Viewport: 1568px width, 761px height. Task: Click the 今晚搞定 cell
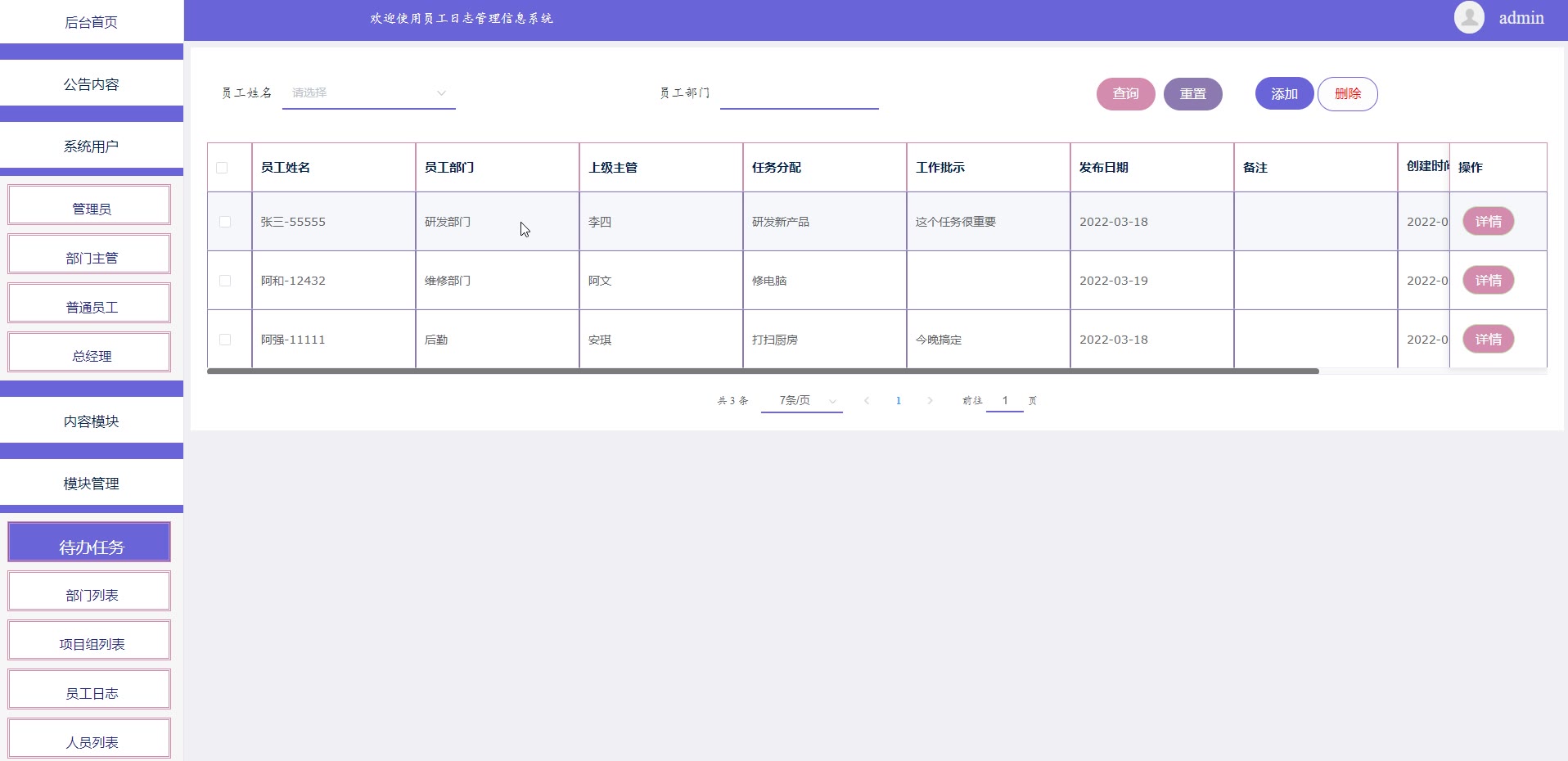tap(989, 340)
